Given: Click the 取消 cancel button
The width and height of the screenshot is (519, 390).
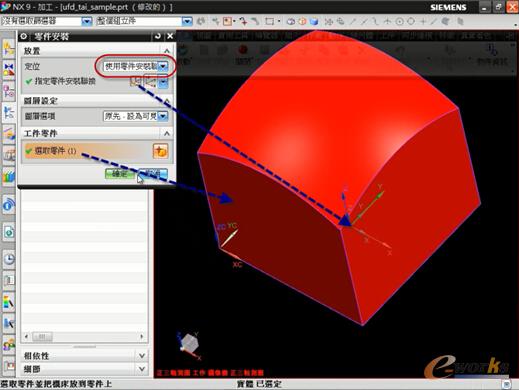Looking at the screenshot, I should [153, 173].
